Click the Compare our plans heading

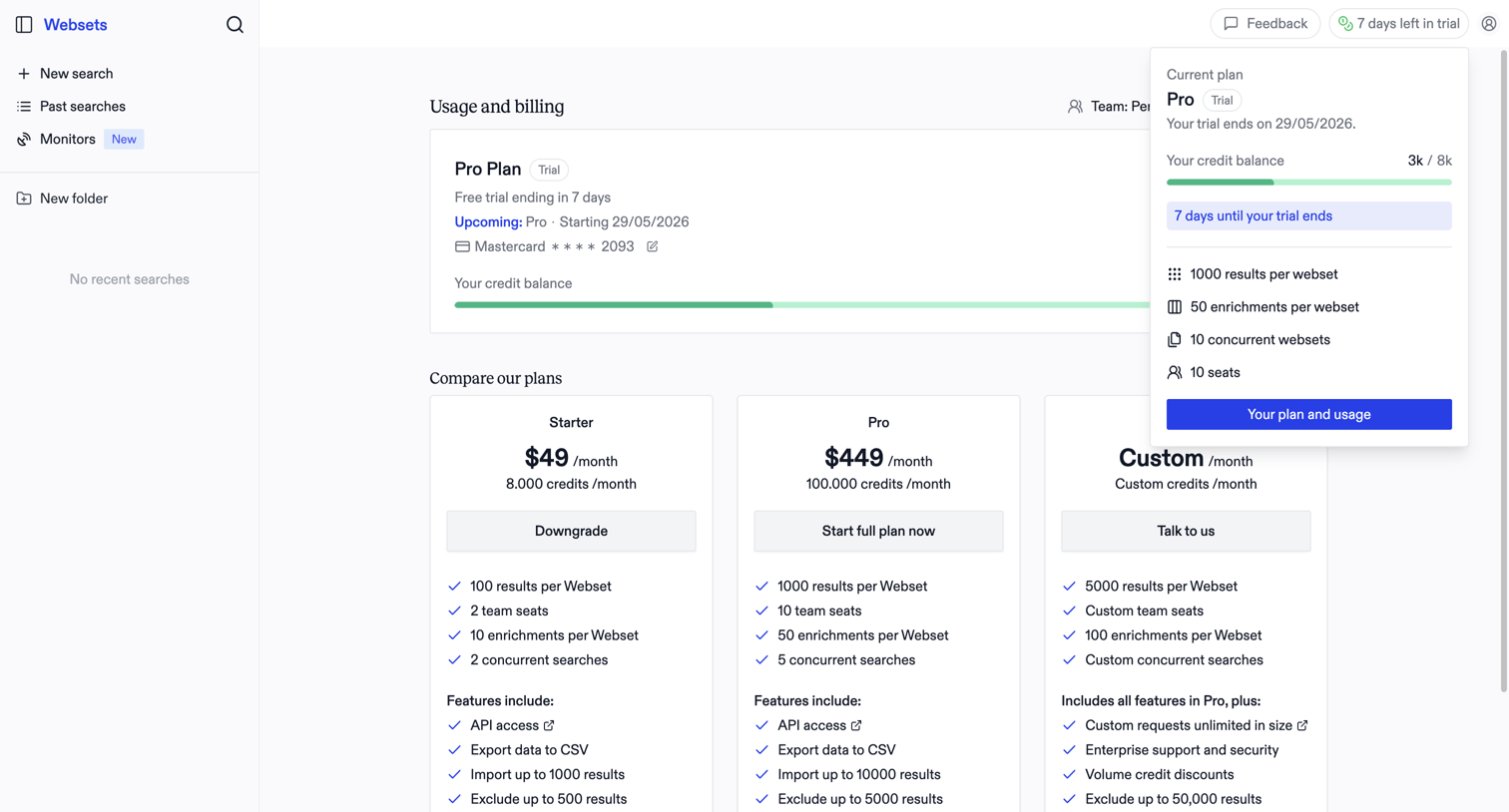coord(496,379)
